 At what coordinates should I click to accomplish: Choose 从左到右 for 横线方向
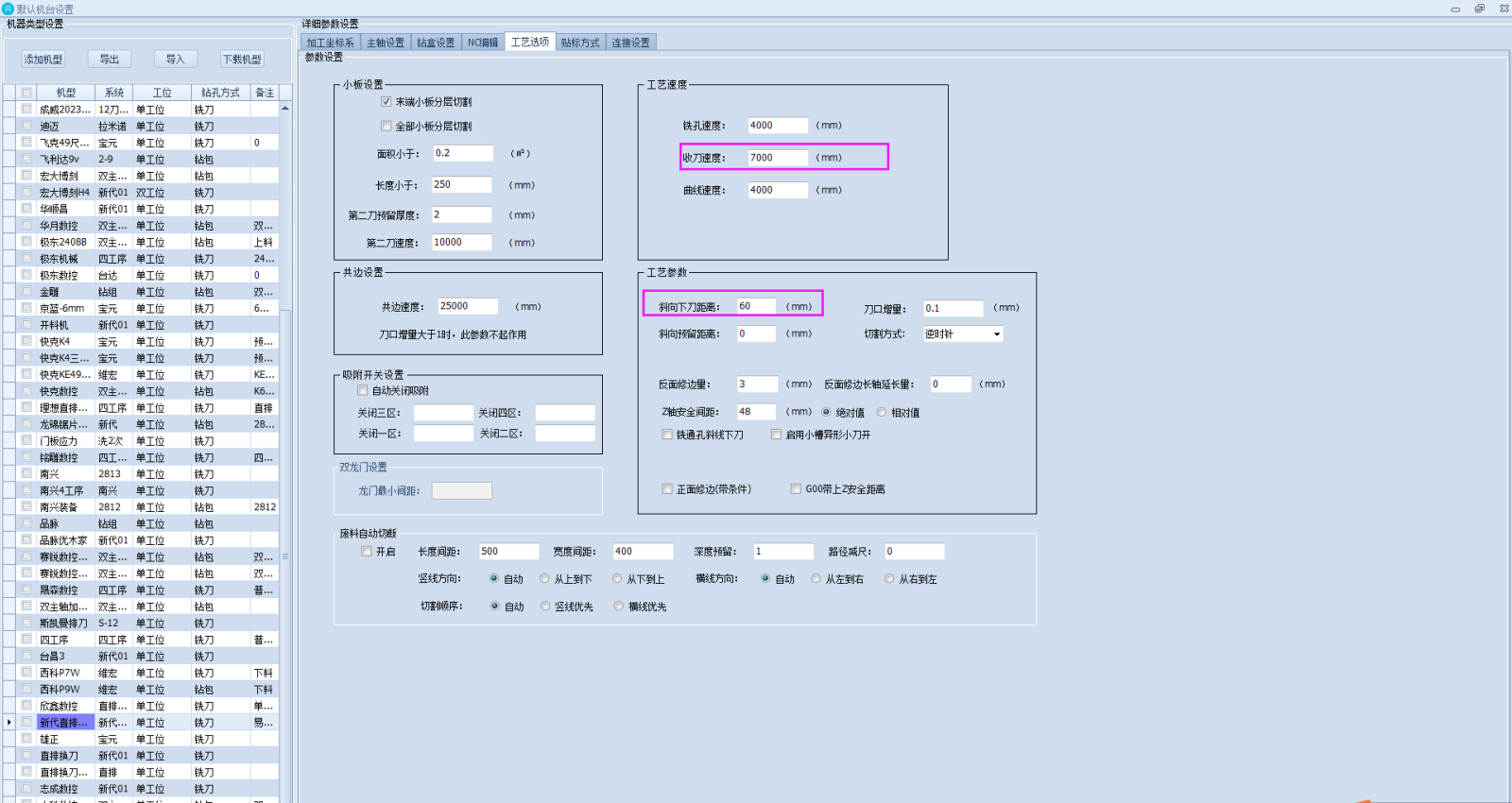click(816, 578)
